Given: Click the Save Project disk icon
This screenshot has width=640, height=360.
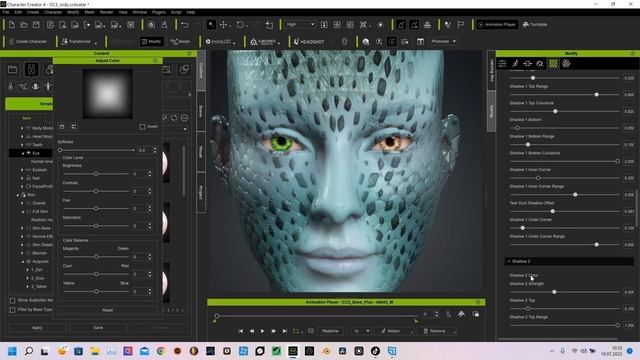Looking at the screenshot, I should (36, 25).
